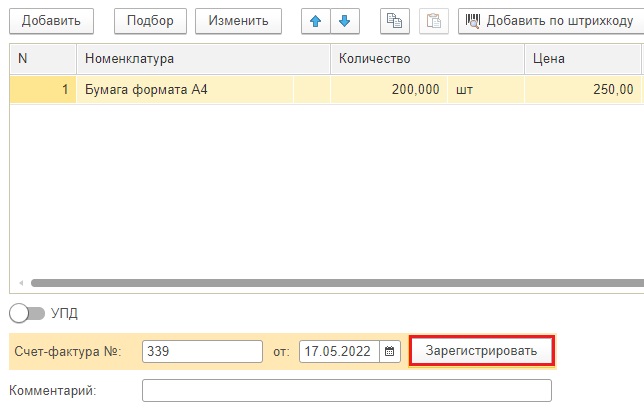Select the price cell 250,00
The width and height of the screenshot is (644, 415).
pos(582,89)
